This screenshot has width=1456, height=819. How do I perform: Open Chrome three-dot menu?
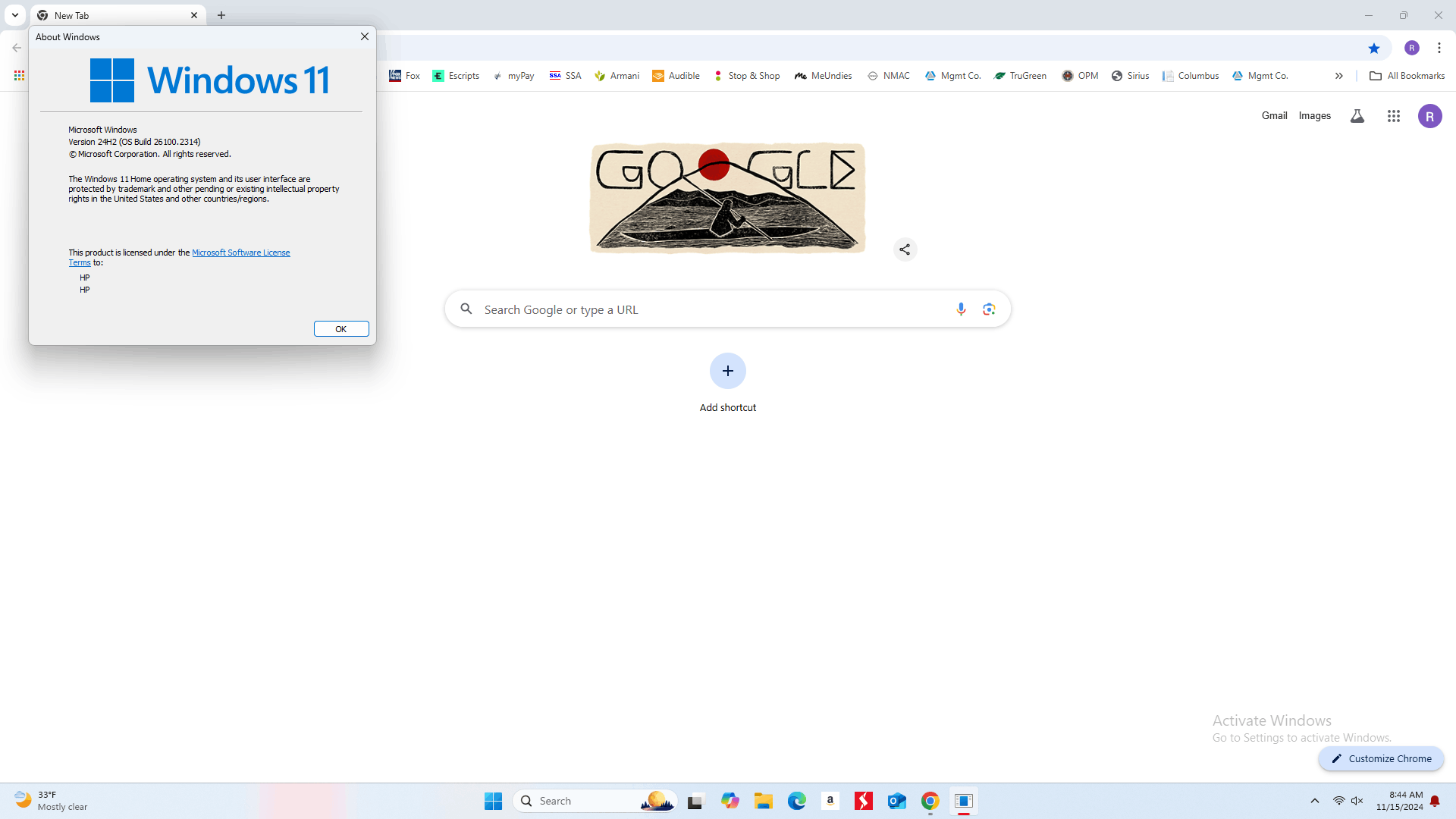click(x=1439, y=48)
